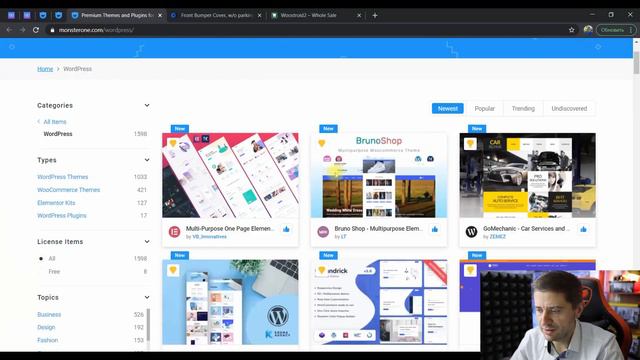
Task: Click the page vertical scrollbar
Action: click(636, 64)
